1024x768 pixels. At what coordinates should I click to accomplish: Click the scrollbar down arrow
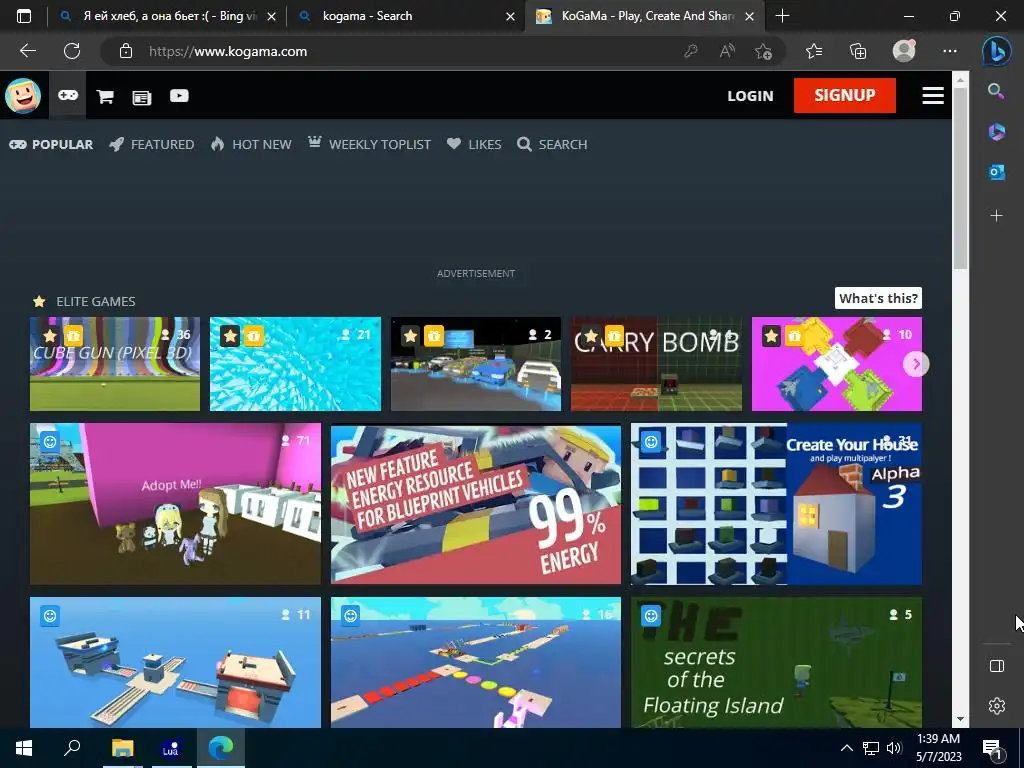click(x=960, y=719)
